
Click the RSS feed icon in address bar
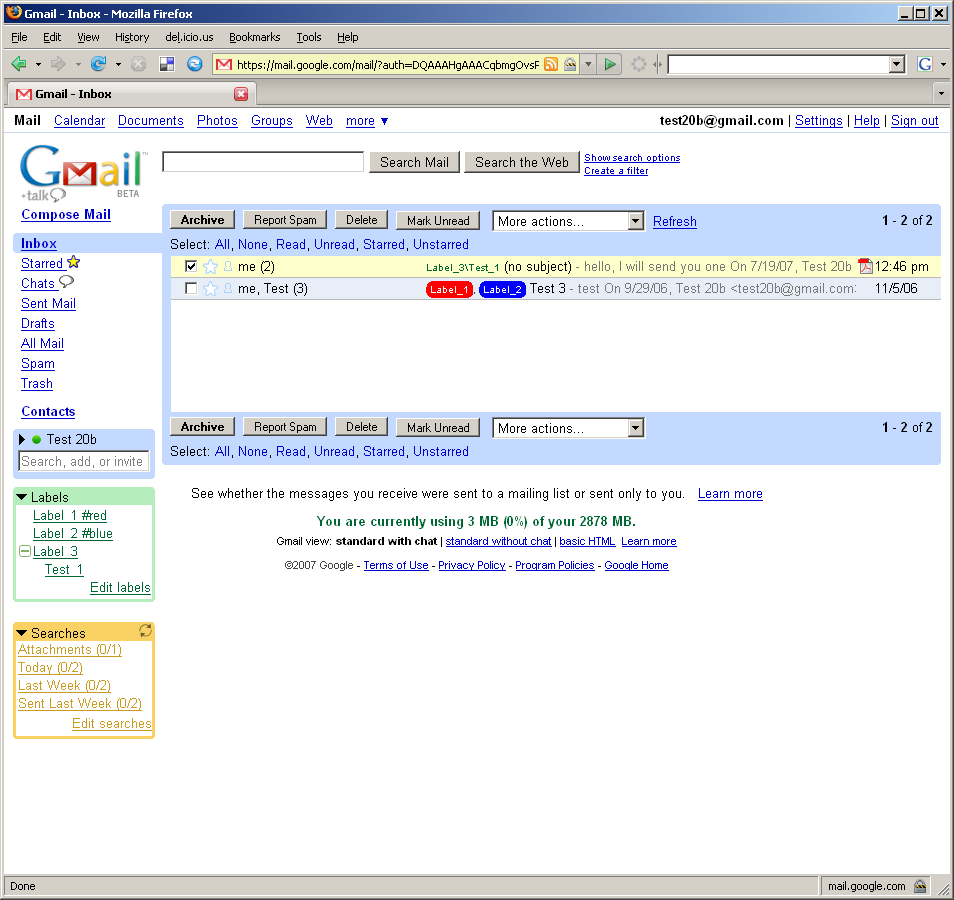551,64
